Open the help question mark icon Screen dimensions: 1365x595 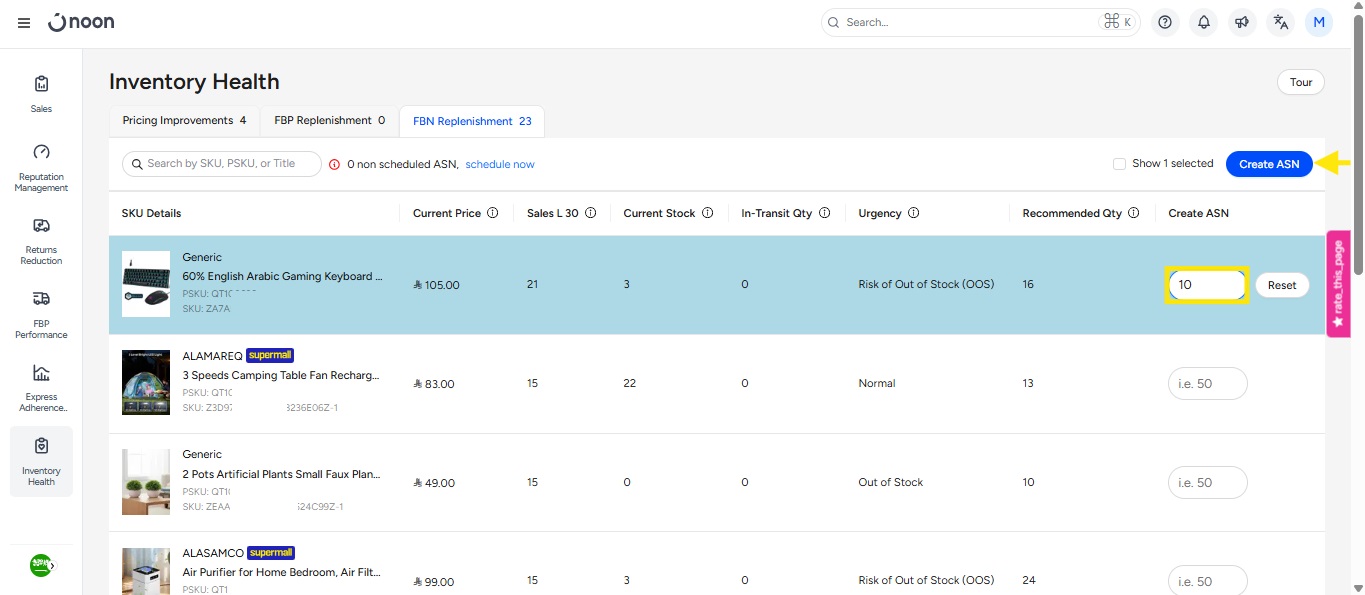pyautogui.click(x=1164, y=22)
